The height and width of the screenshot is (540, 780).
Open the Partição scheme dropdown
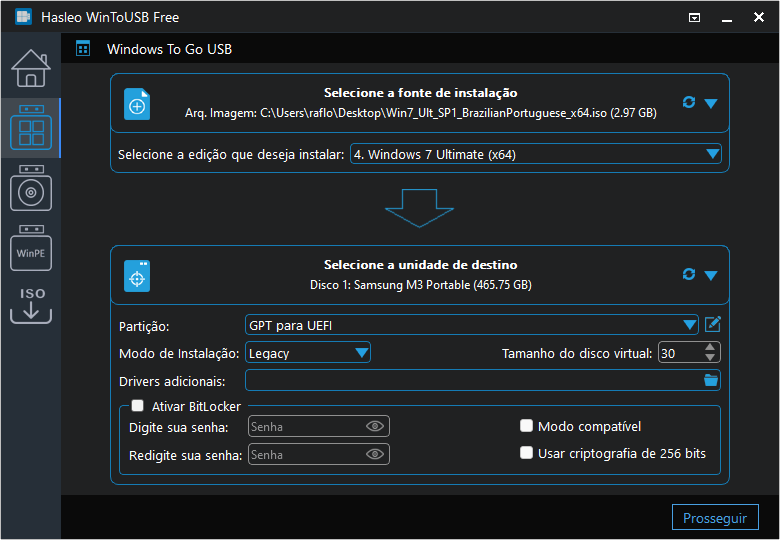pos(472,325)
